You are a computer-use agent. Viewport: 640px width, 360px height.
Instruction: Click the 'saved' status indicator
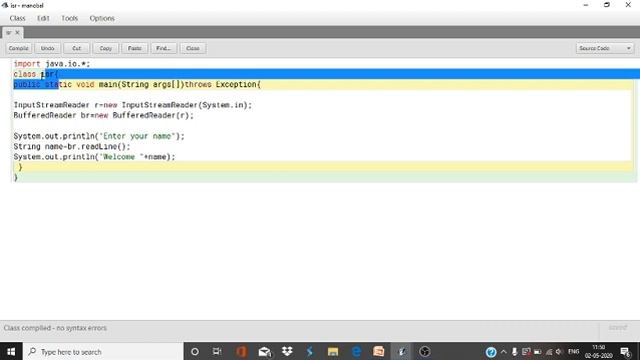(x=618, y=328)
